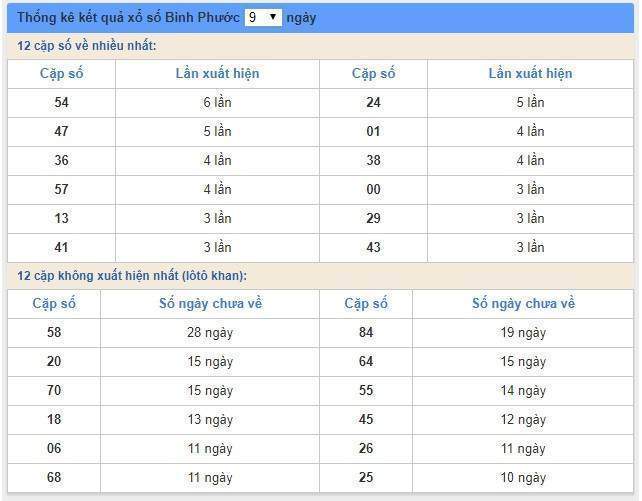Select pair number 58 in lower table
Viewport: 642px width, 501px height.
[54, 332]
